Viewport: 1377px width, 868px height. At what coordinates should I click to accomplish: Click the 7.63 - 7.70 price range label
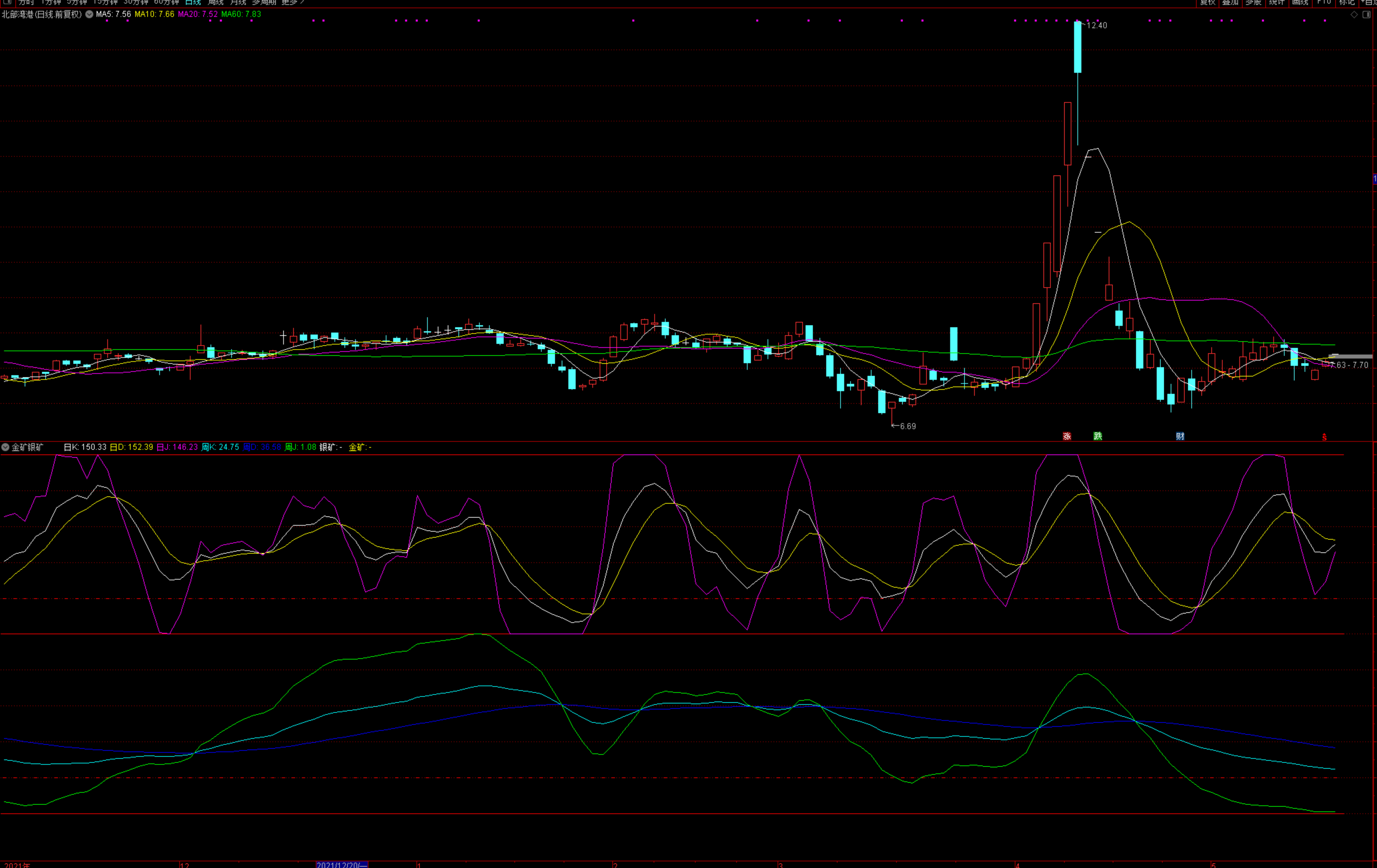tap(1349, 365)
